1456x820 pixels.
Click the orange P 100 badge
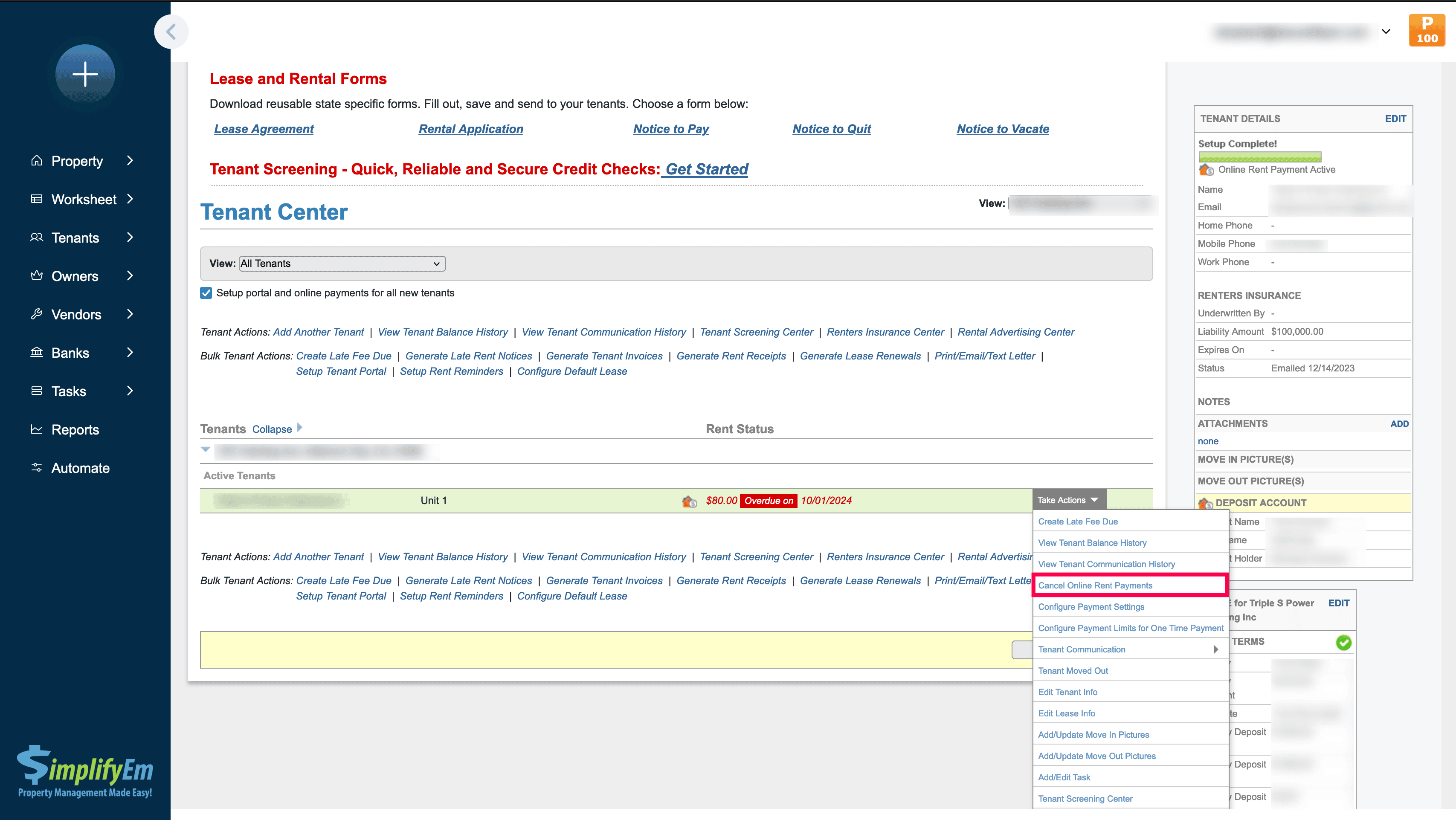[1426, 31]
